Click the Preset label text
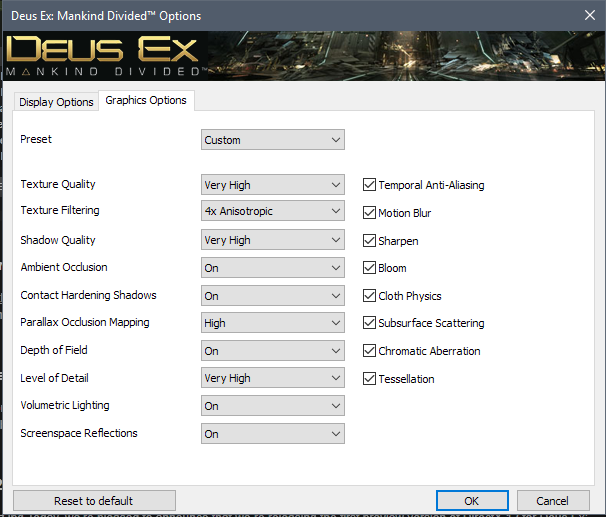606x517 pixels. click(x=36, y=139)
